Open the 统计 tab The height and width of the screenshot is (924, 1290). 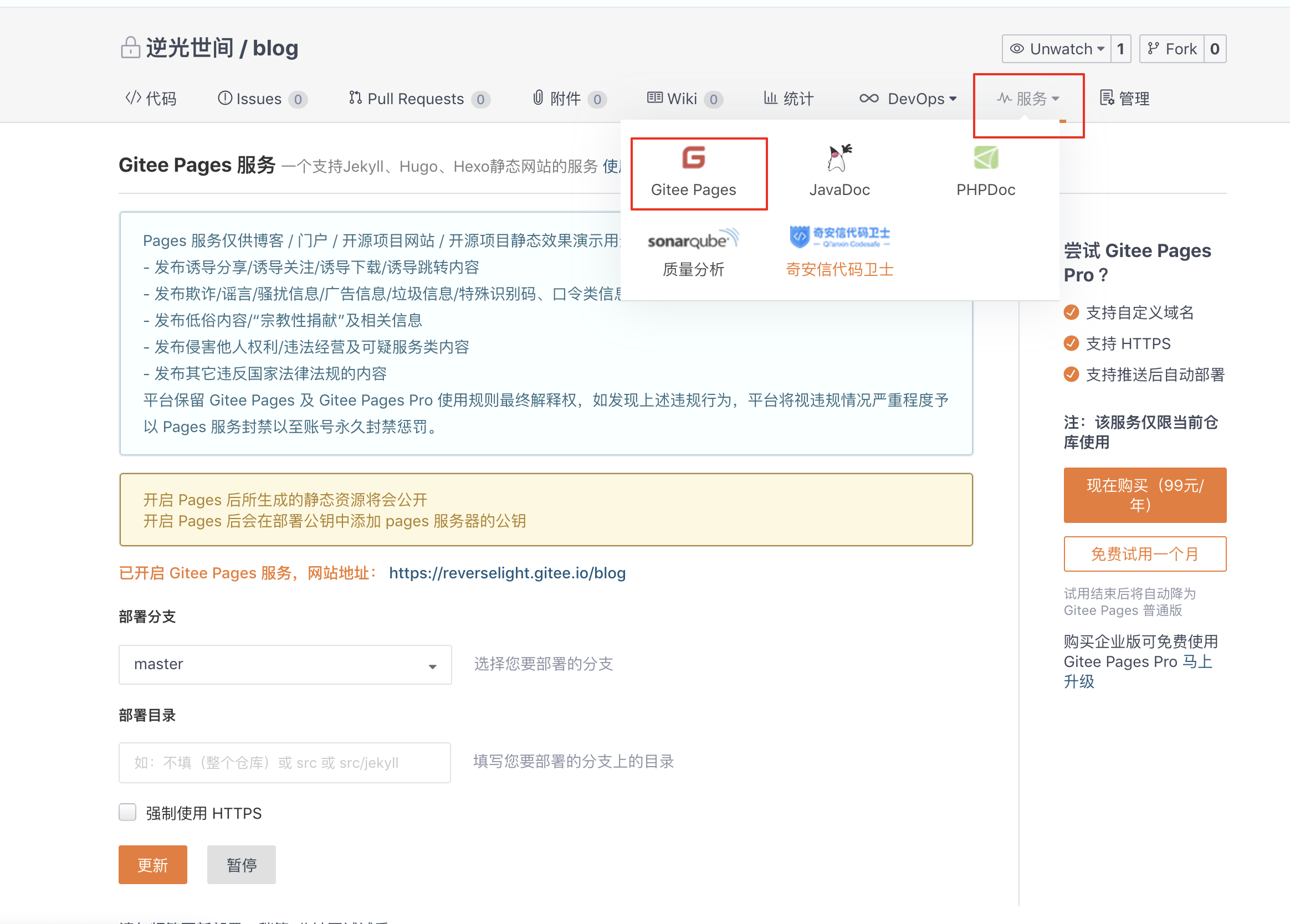coord(789,99)
